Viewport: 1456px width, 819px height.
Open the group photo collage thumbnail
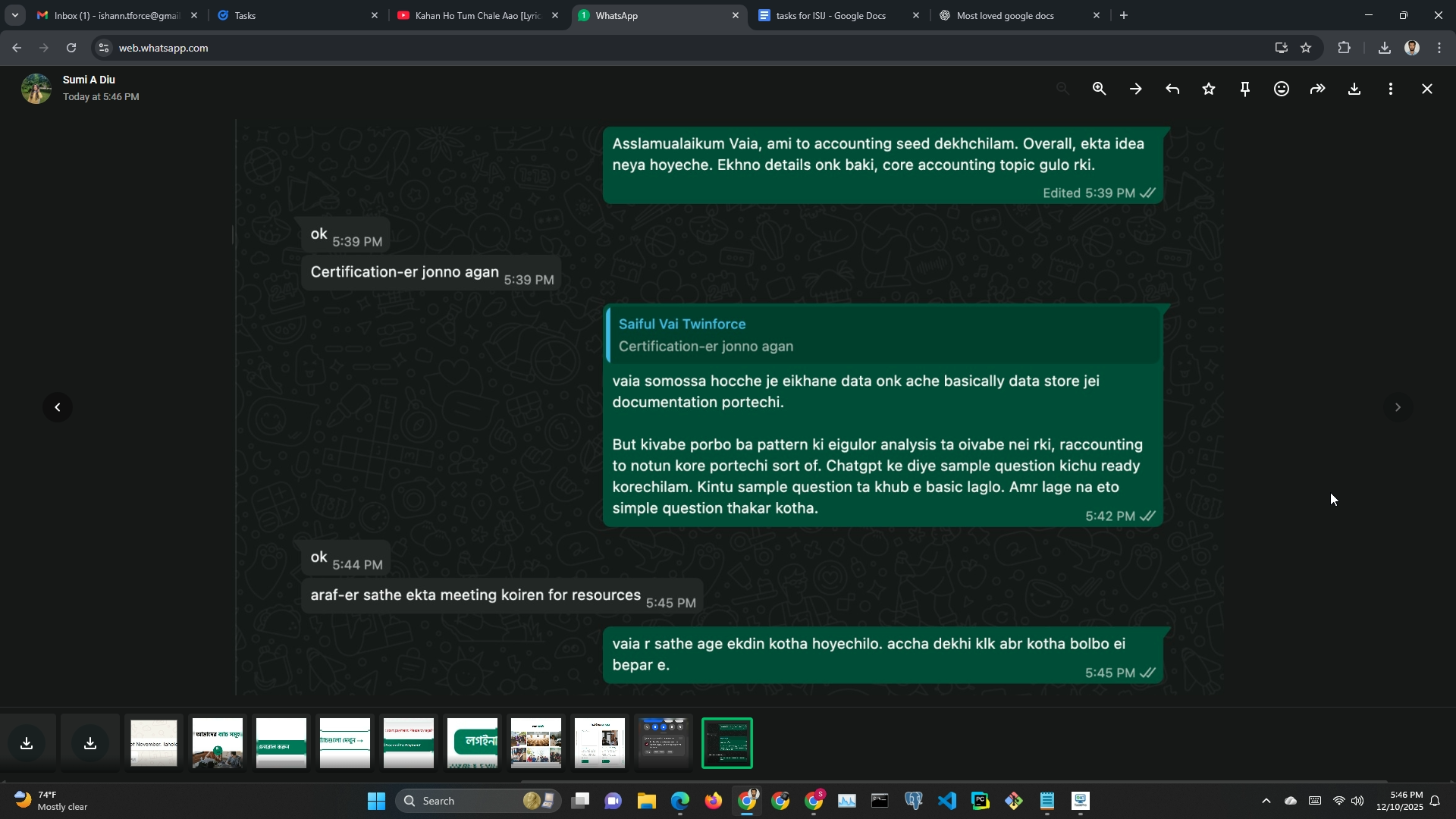536,742
